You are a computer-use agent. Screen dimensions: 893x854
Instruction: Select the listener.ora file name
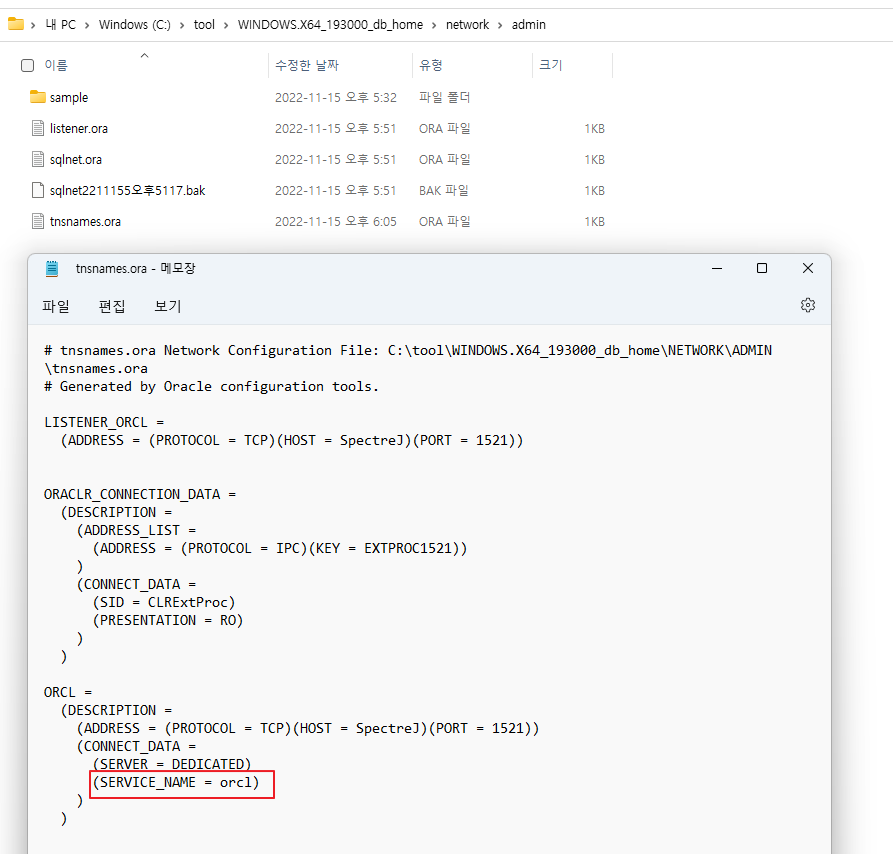[79, 129]
